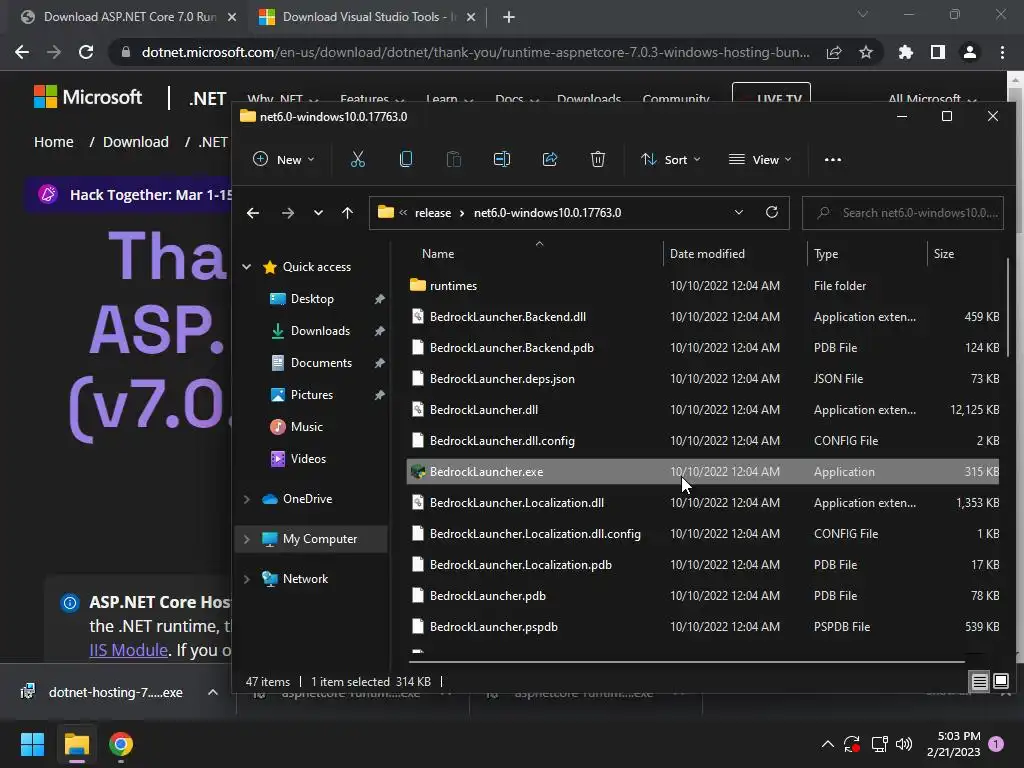Expand the OneDrive tree node
1024x768 pixels.
coord(247,499)
